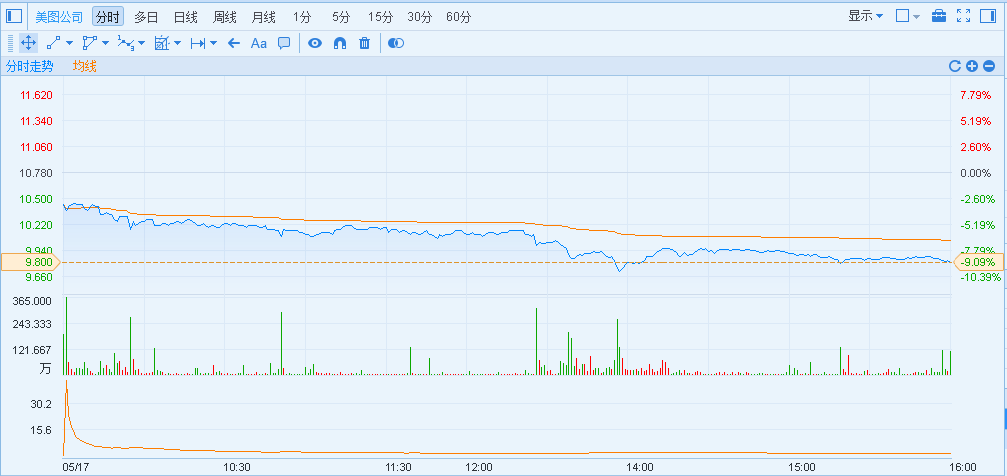
Task: Switch to the 月线 monthly chart tab
Action: coord(264,17)
